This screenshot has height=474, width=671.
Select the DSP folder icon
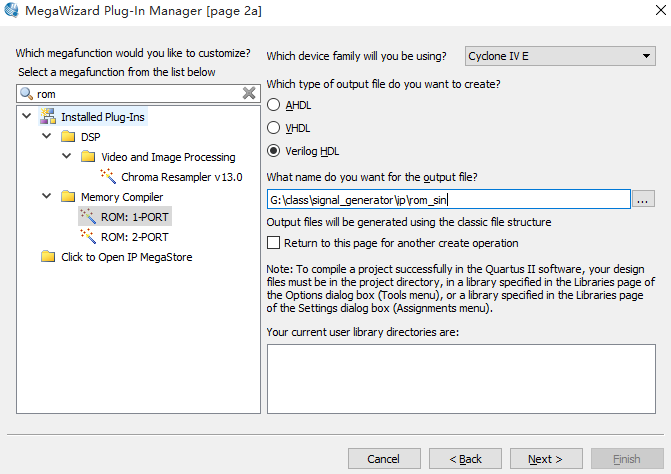pos(68,136)
